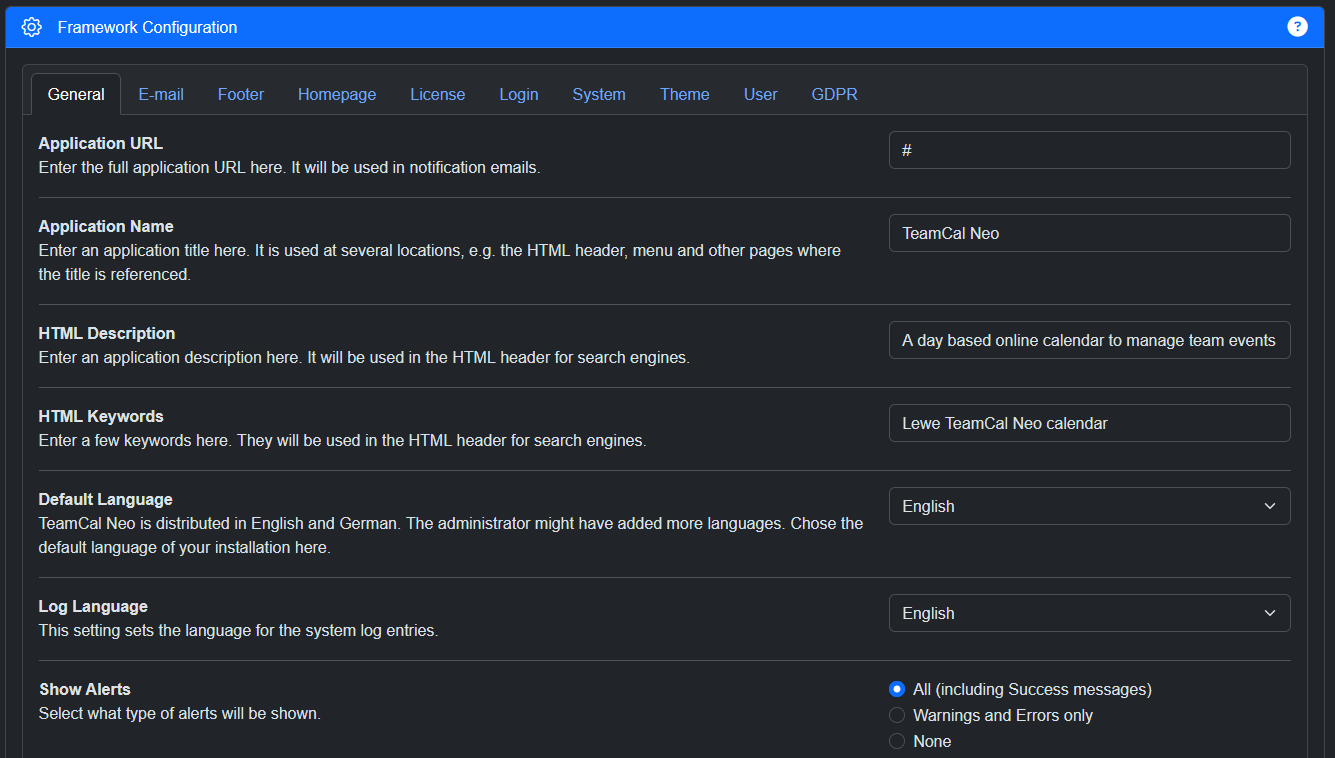Switch to the E-mail tab
The image size is (1335, 758).
160,94
